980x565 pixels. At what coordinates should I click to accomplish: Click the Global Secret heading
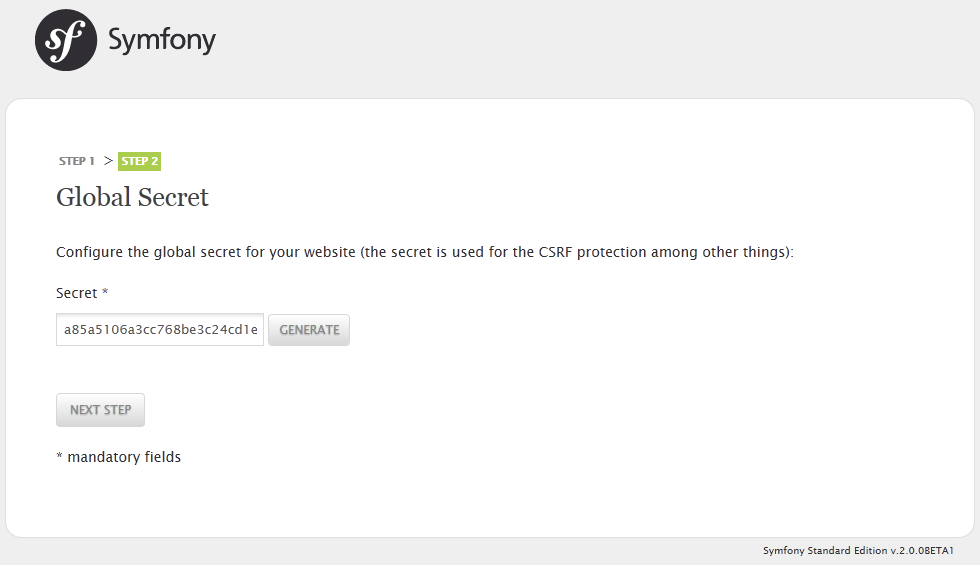[x=132, y=197]
